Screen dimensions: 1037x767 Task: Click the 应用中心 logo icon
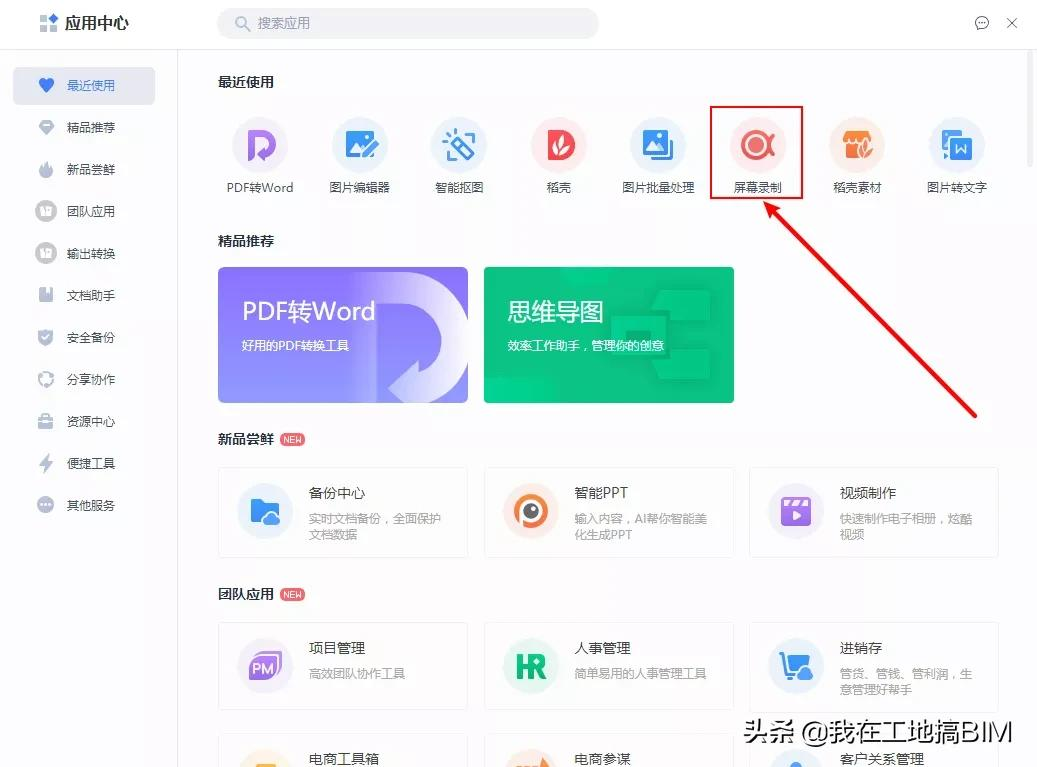(48, 23)
